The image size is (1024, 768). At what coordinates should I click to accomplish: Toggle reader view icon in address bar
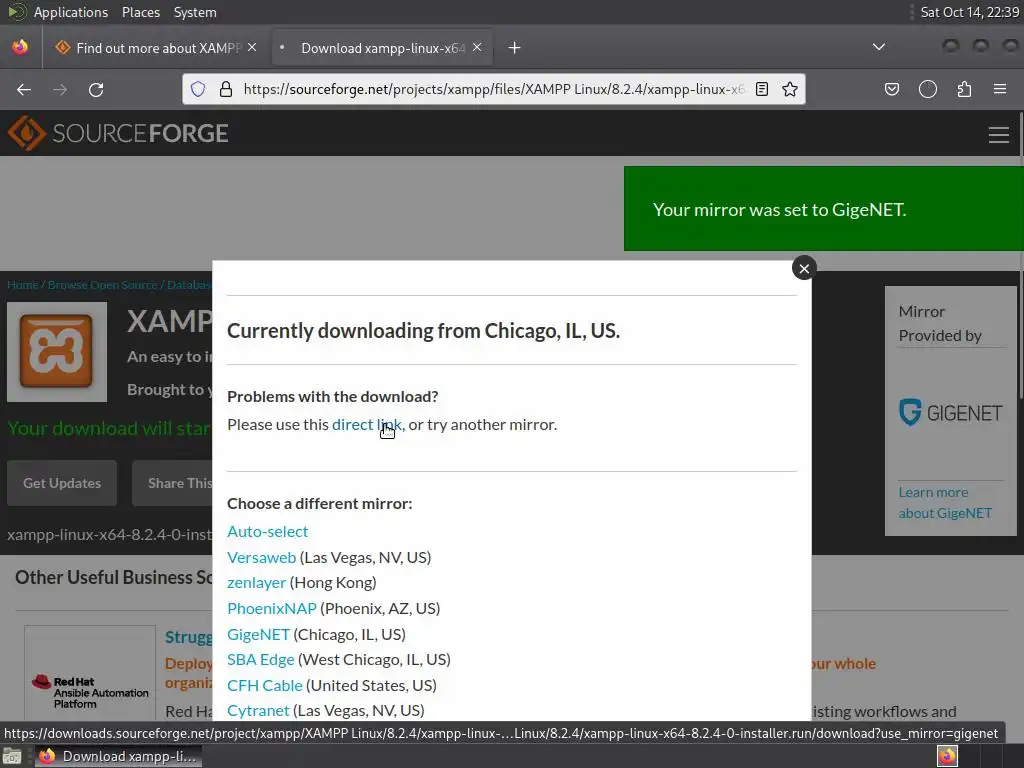point(761,89)
